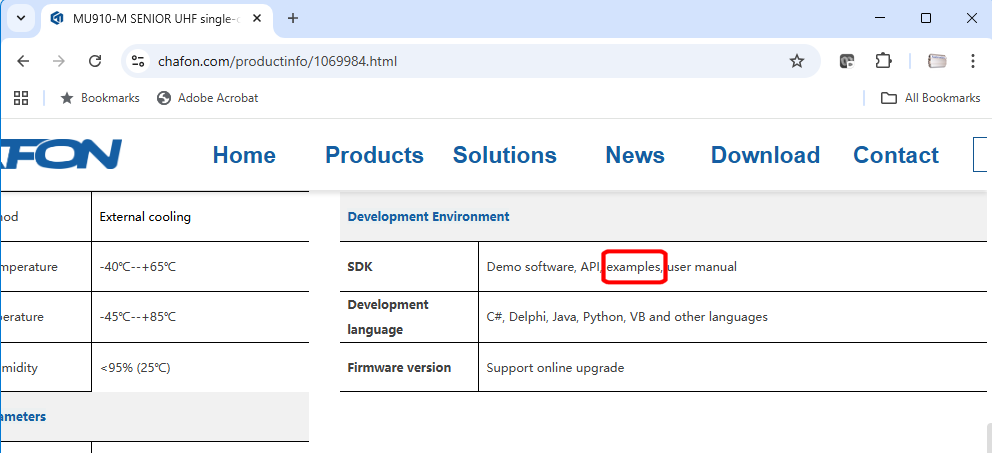Minimize the Chrome window
Image resolution: width=992 pixels, height=453 pixels.
pyautogui.click(x=879, y=18)
